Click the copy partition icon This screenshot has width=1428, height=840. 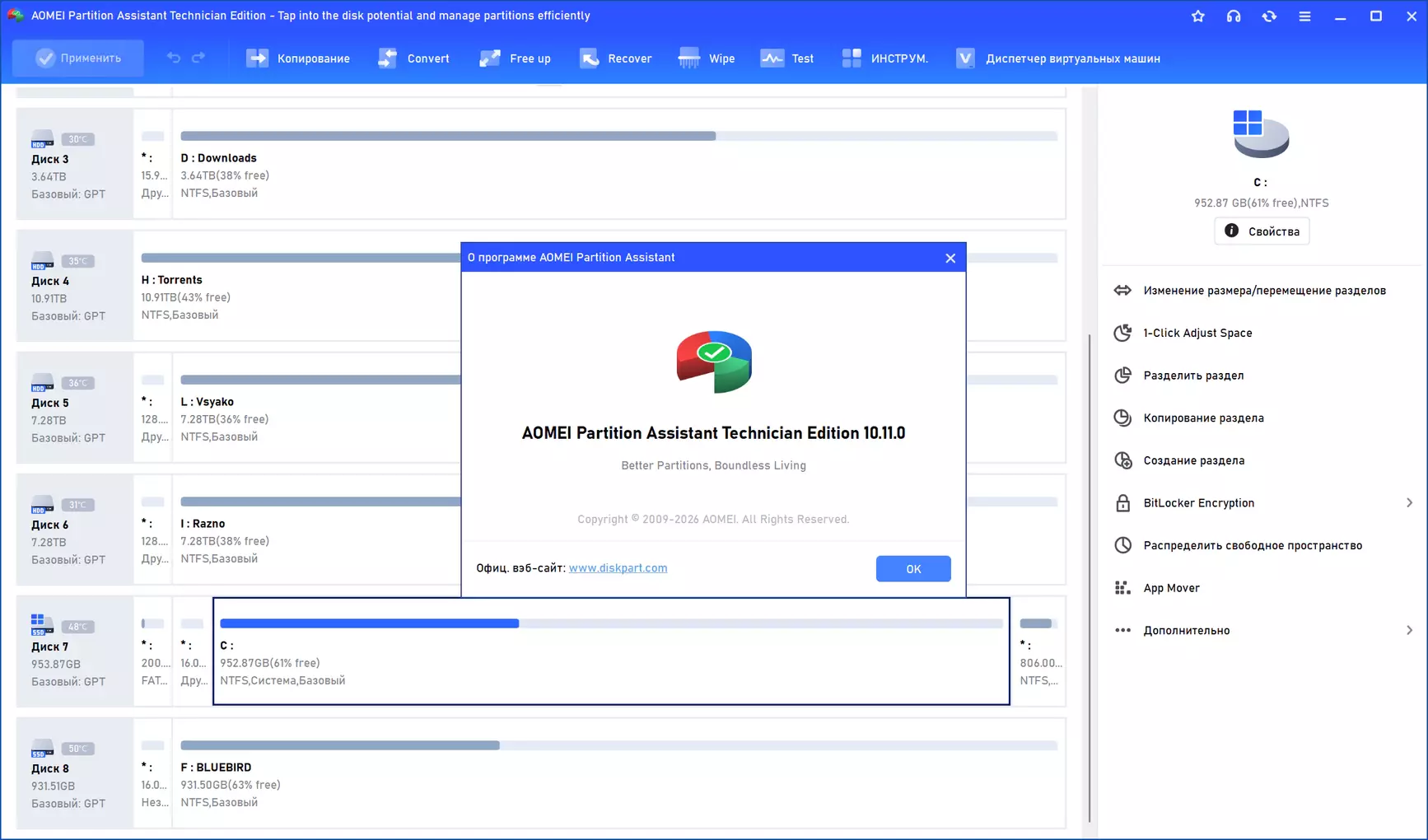pyautogui.click(x=1122, y=418)
